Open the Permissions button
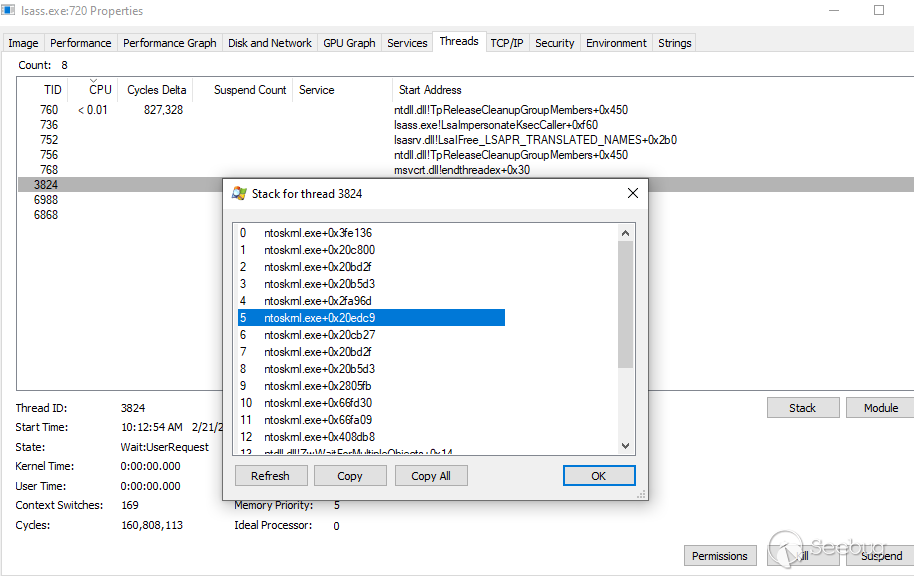 [x=719, y=556]
